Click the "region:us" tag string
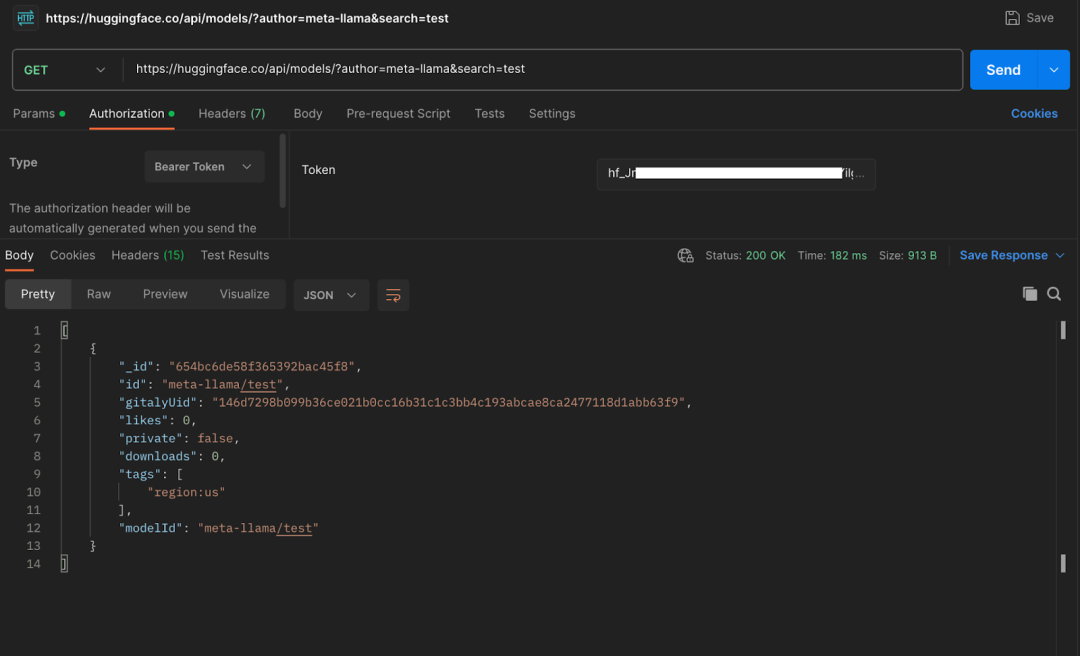 click(x=186, y=492)
